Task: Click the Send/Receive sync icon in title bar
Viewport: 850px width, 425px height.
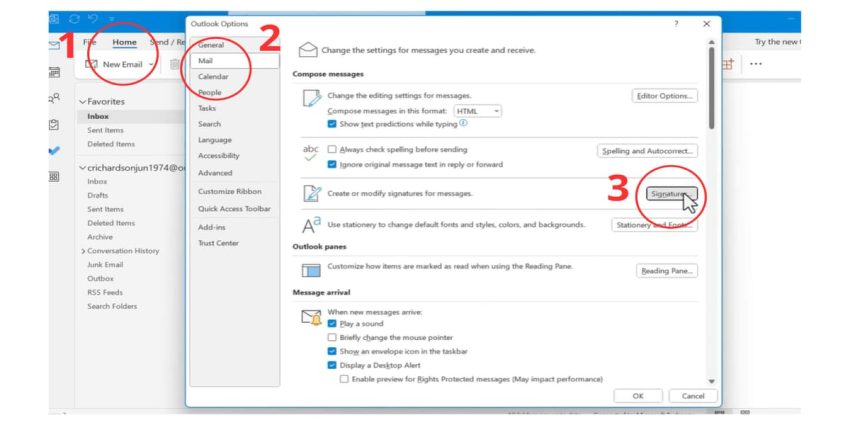Action: tap(74, 19)
